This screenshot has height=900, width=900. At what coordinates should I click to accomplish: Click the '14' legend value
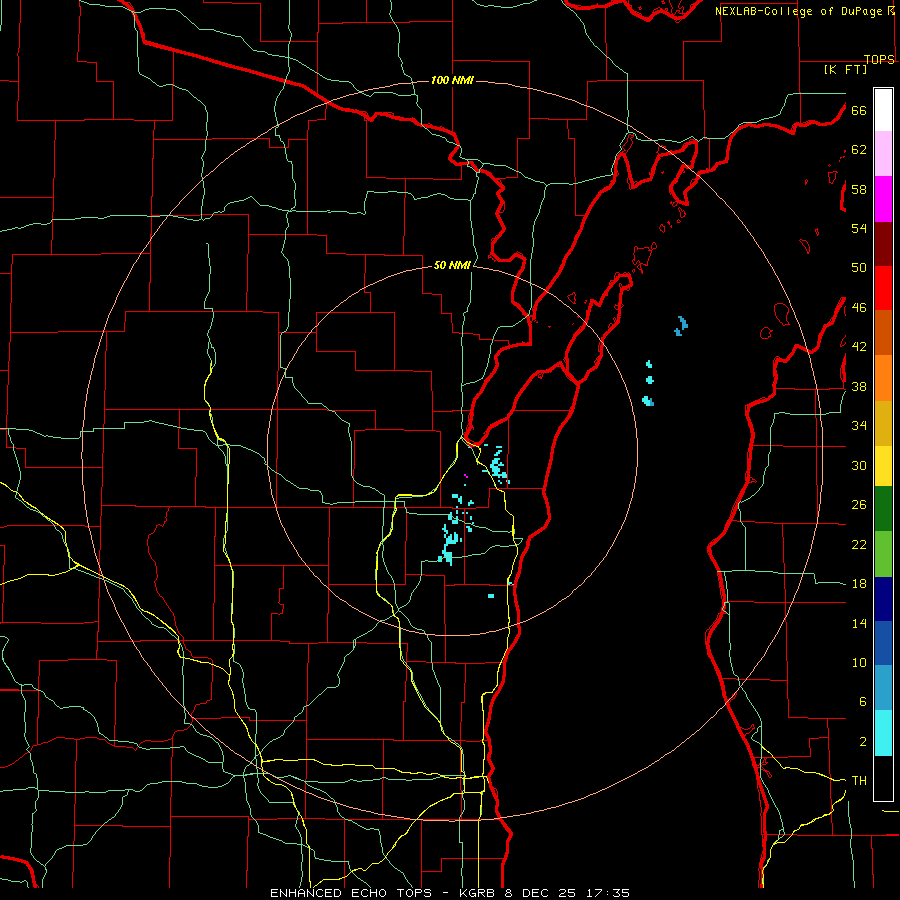pos(859,623)
